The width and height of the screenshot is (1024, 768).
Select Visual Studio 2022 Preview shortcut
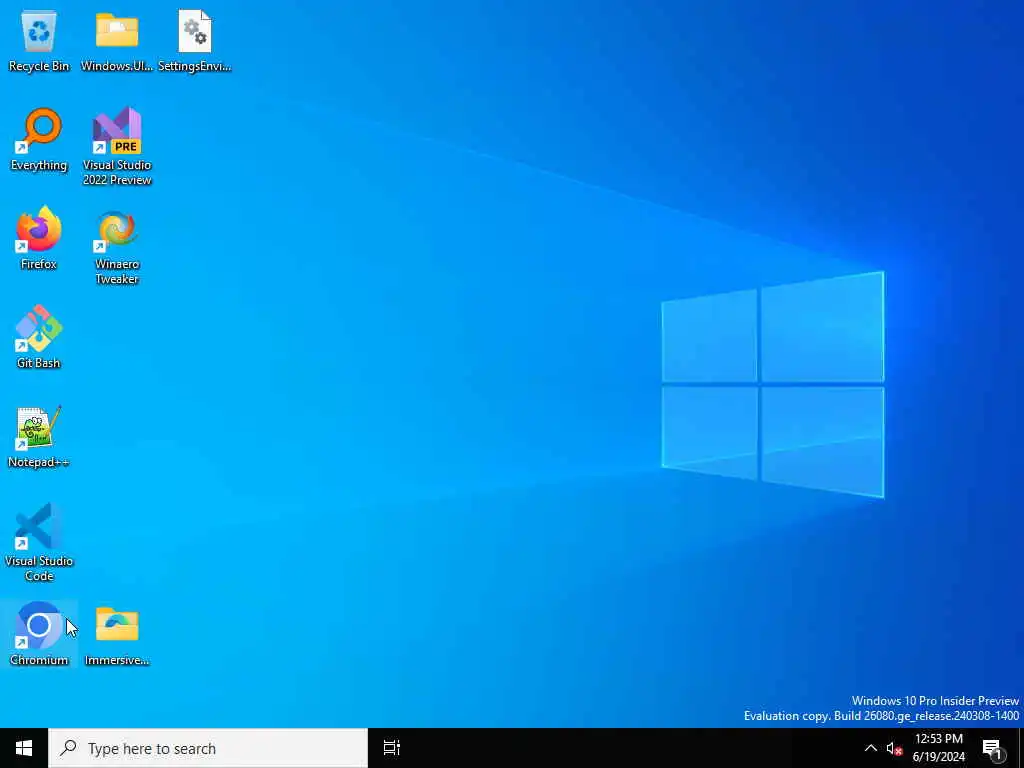(x=117, y=146)
